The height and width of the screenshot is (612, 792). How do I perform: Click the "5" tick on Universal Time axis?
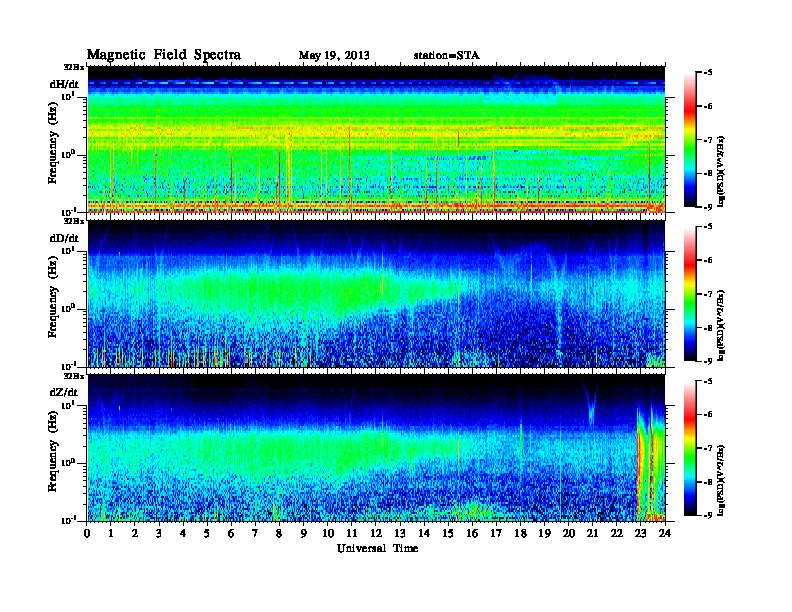(x=207, y=533)
